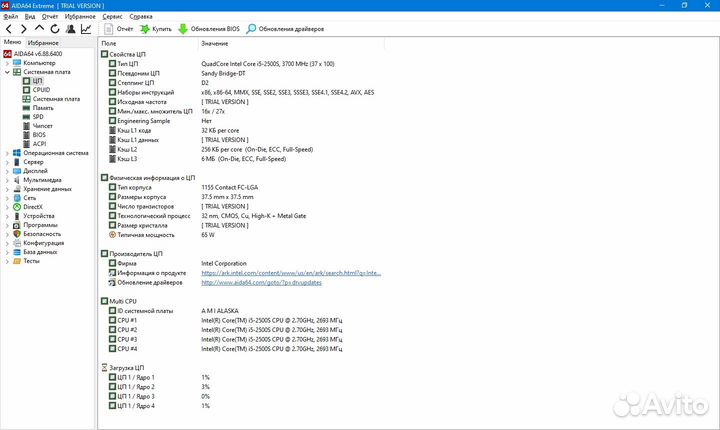The width and height of the screenshot is (720, 430).
Task: Click the Отчёт report button
Action: 118,29
